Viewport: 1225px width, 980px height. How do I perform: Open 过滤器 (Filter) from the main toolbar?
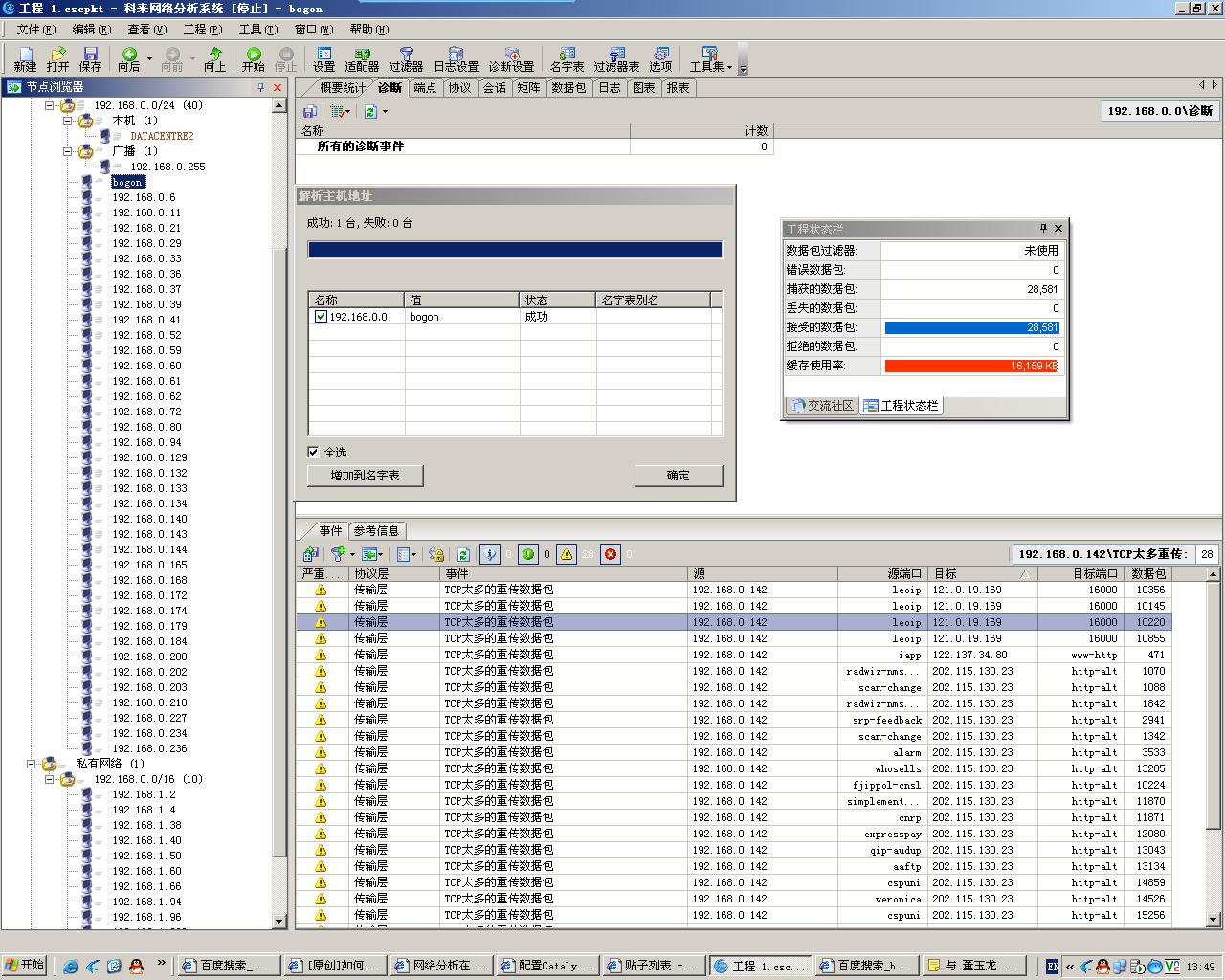tap(406, 59)
